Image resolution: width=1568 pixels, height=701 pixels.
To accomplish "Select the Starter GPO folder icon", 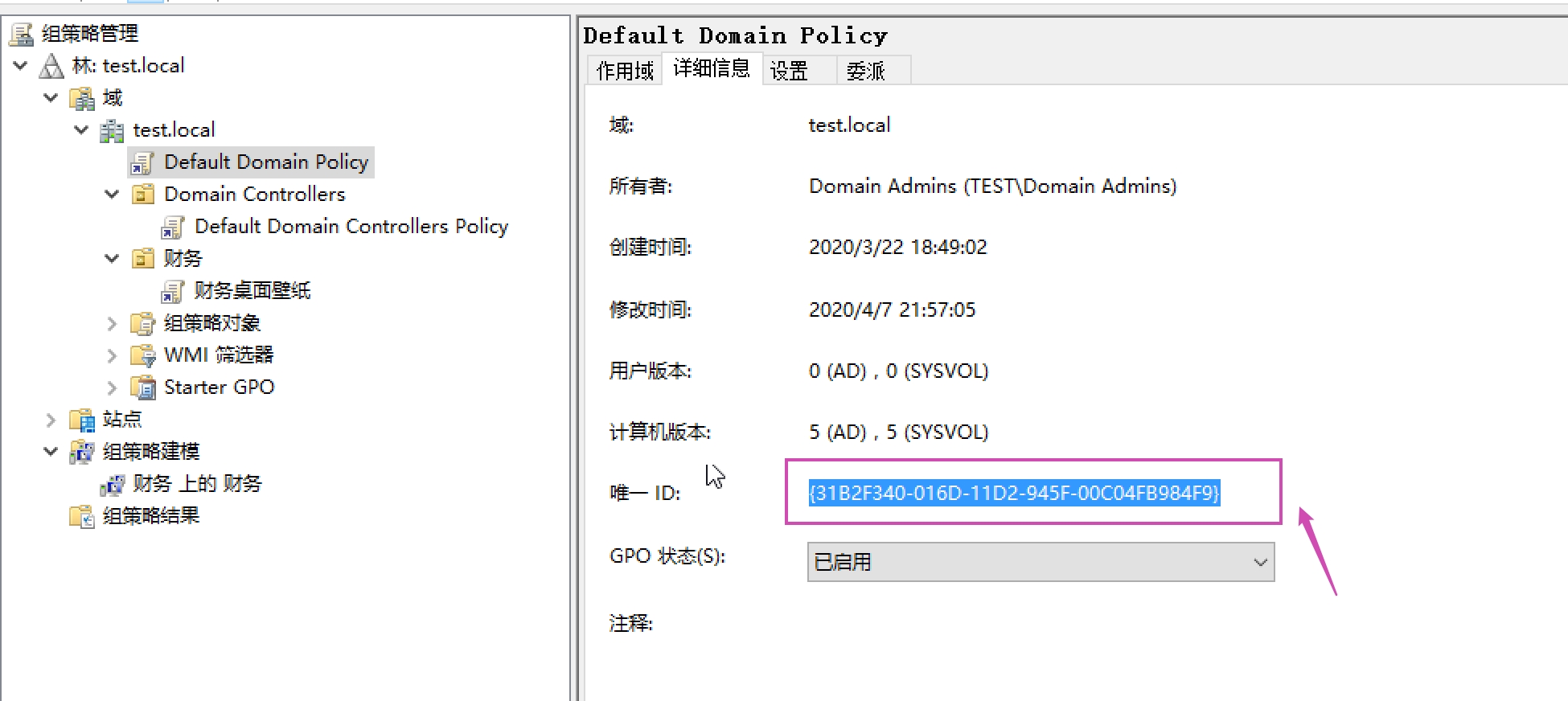I will 142,387.
